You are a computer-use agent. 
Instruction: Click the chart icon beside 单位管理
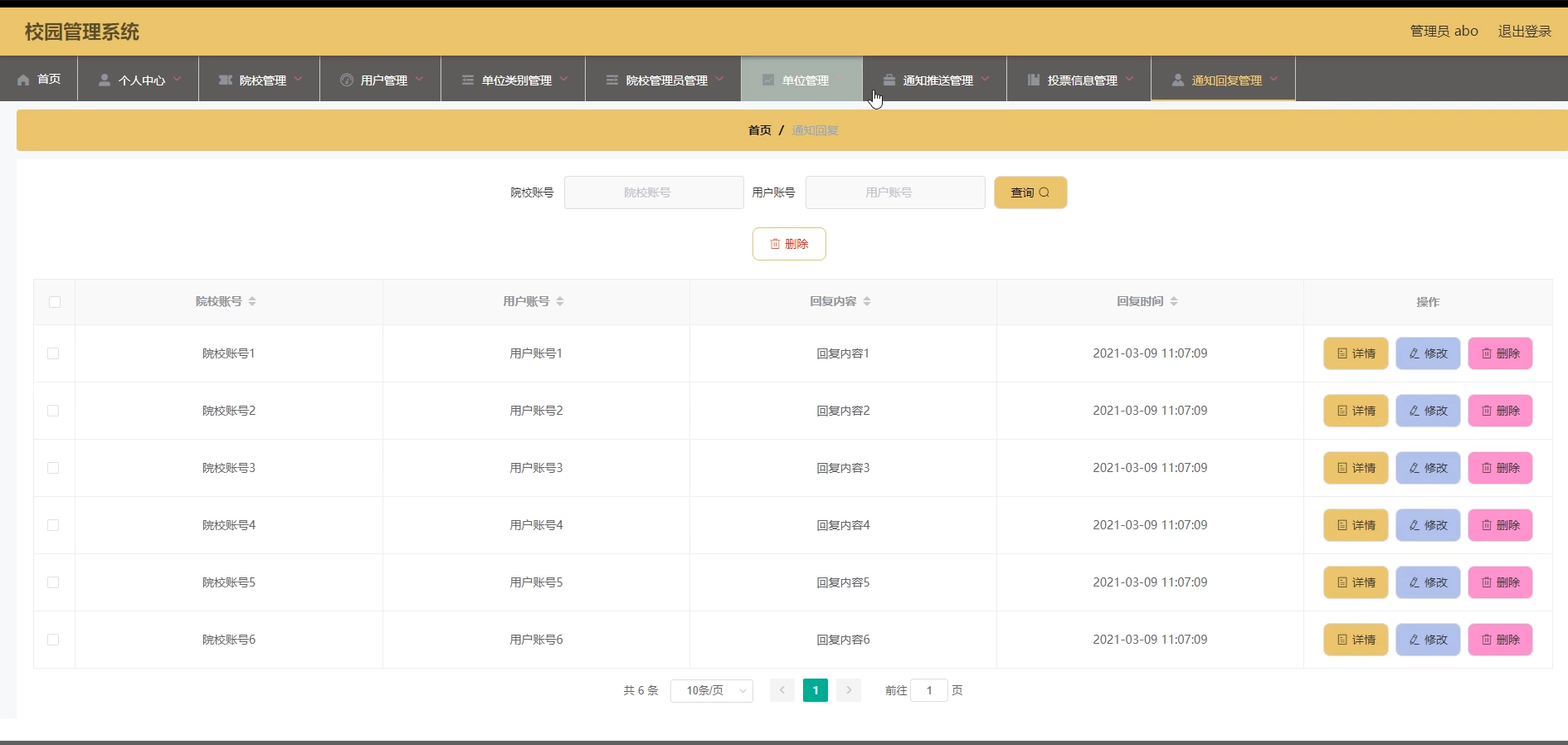tap(768, 80)
